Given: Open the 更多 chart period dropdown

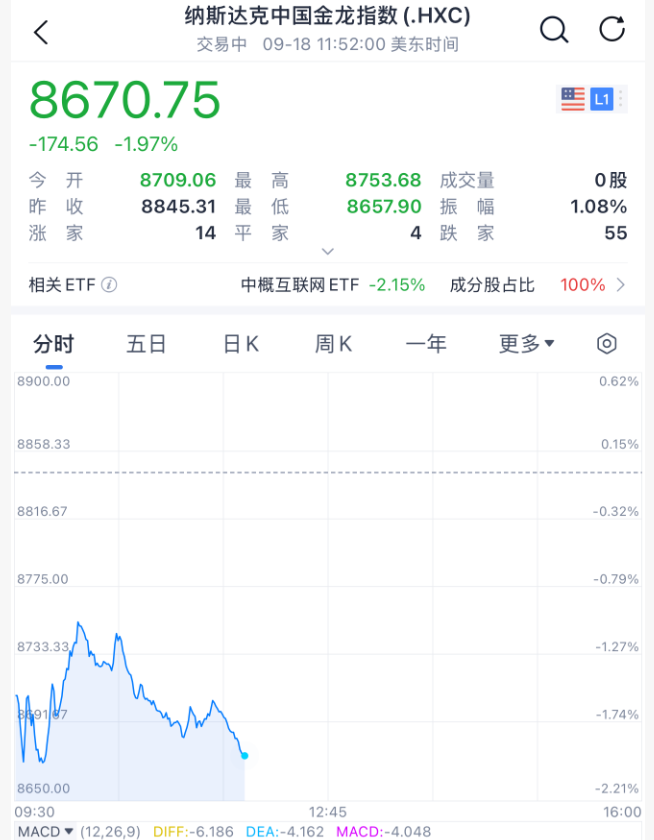Looking at the screenshot, I should pyautogui.click(x=526, y=344).
